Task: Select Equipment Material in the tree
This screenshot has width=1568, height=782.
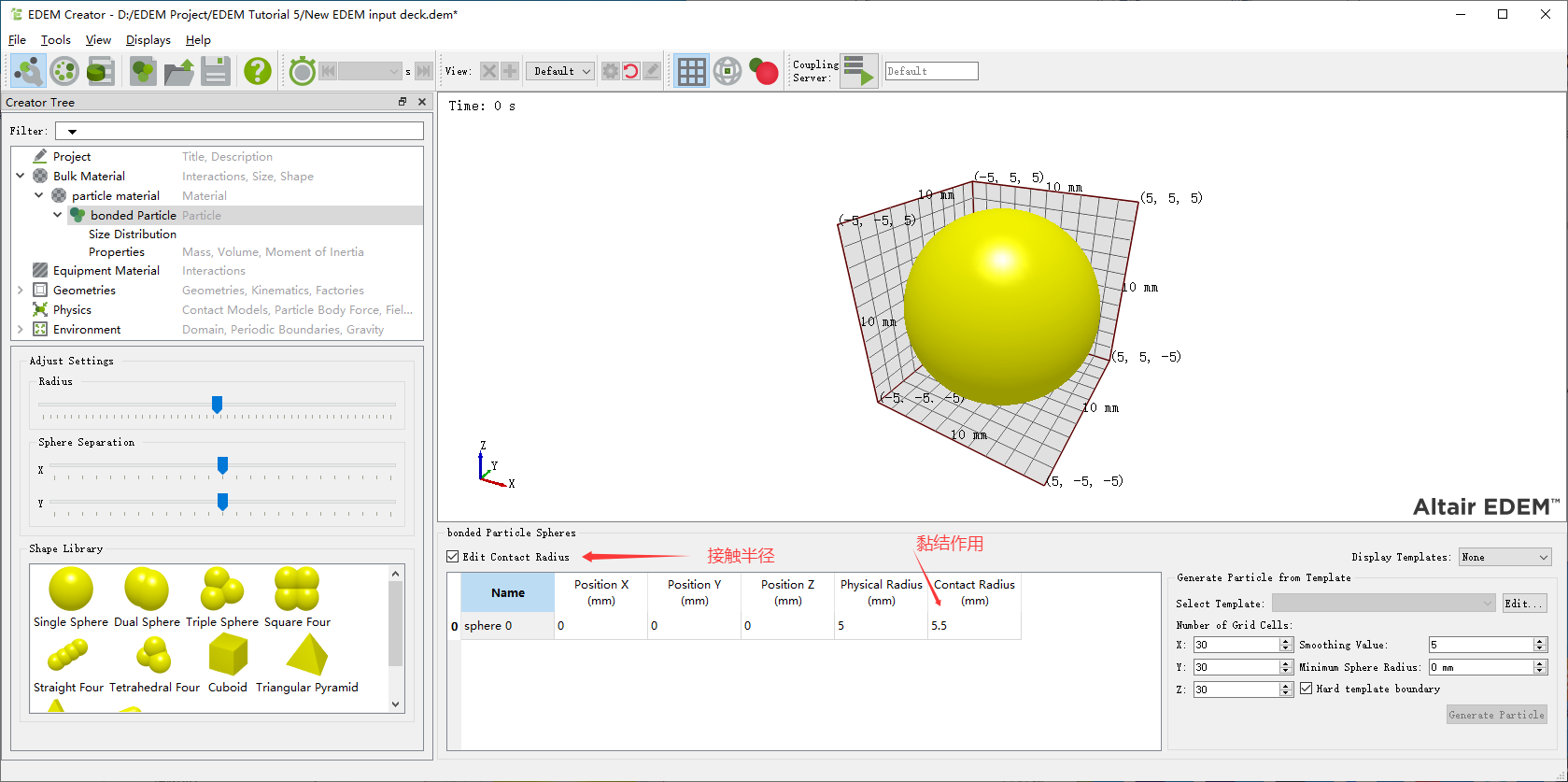Action: (106, 271)
